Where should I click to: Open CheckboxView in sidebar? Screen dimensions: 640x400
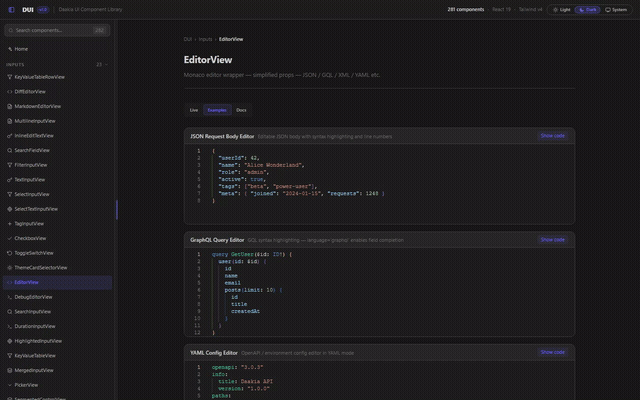coord(57,238)
